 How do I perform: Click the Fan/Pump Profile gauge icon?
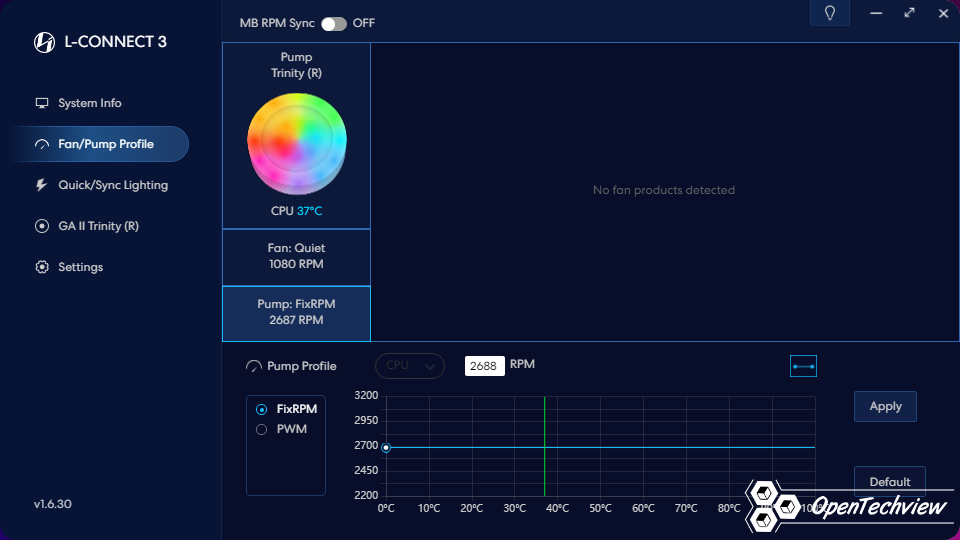(x=42, y=144)
